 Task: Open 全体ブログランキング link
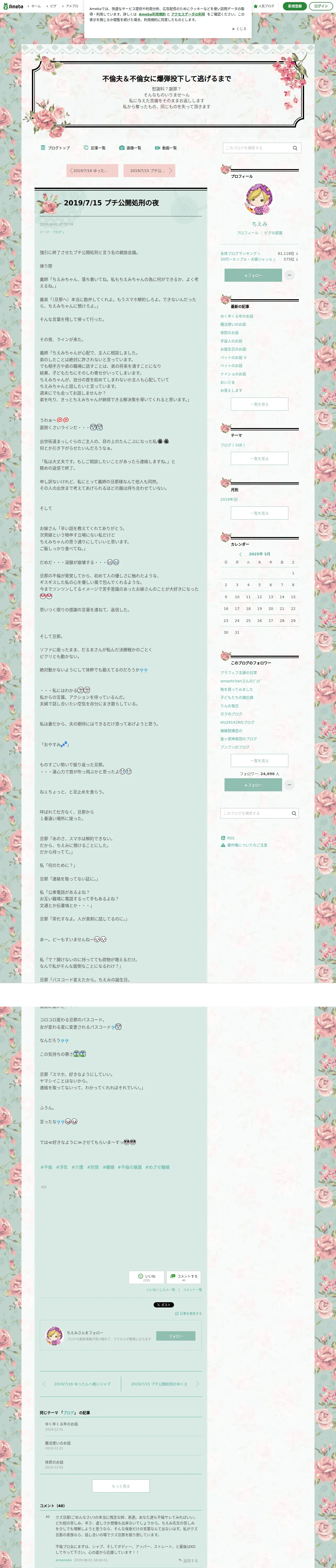coord(240,253)
